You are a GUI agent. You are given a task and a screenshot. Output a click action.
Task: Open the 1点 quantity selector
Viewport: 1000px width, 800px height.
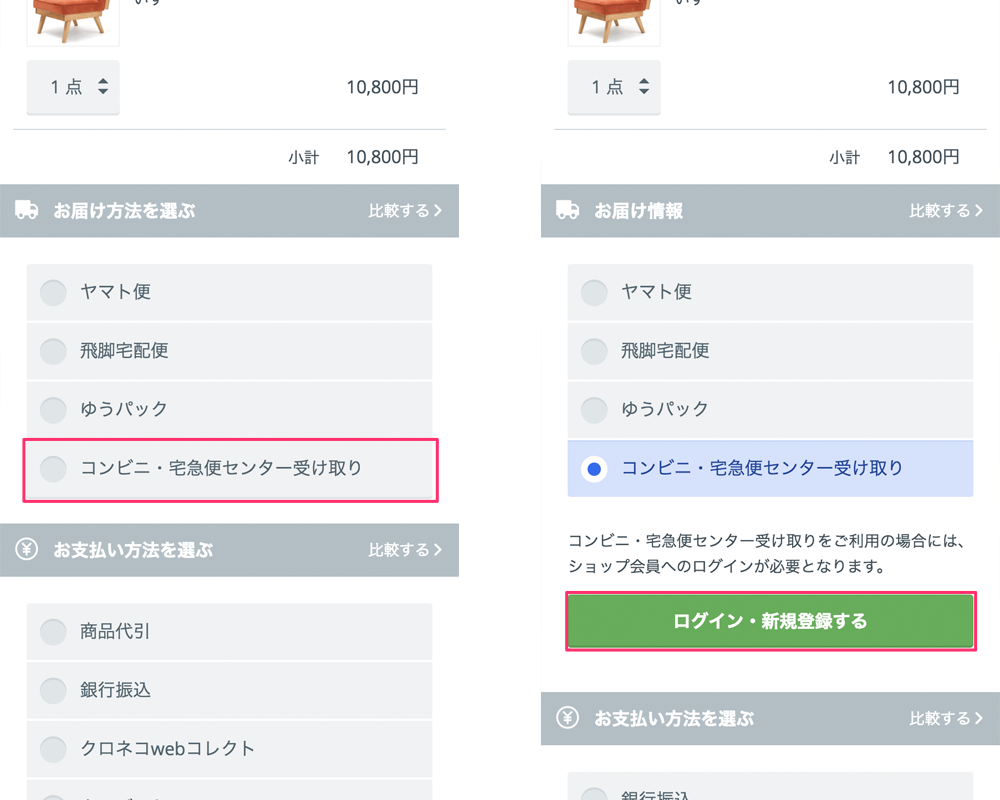(x=72, y=87)
